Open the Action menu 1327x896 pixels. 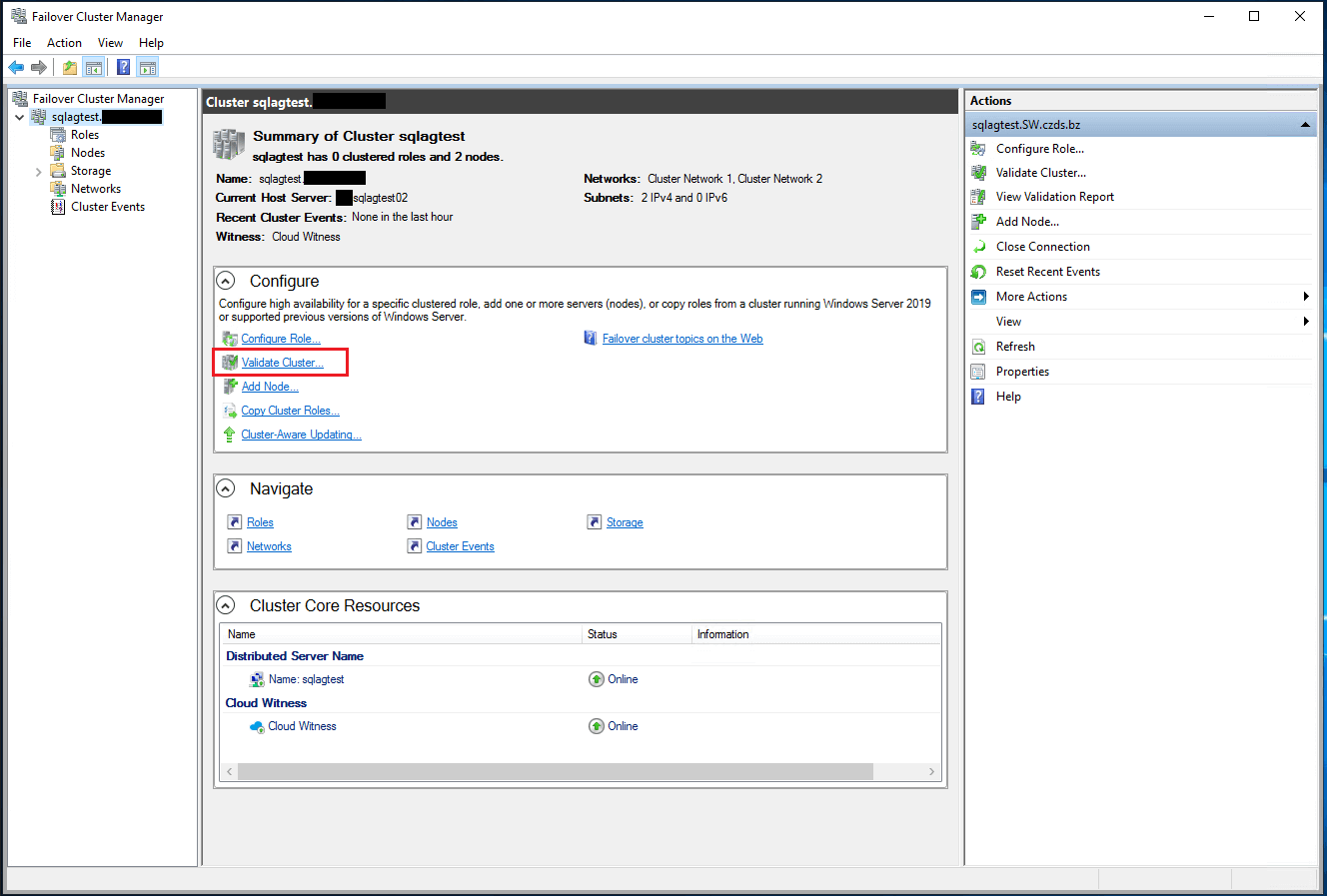[x=64, y=43]
